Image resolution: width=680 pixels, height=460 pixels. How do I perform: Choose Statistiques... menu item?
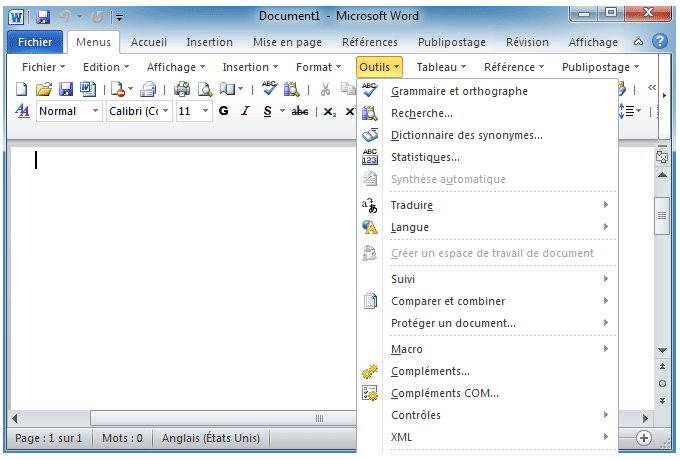[x=487, y=157]
